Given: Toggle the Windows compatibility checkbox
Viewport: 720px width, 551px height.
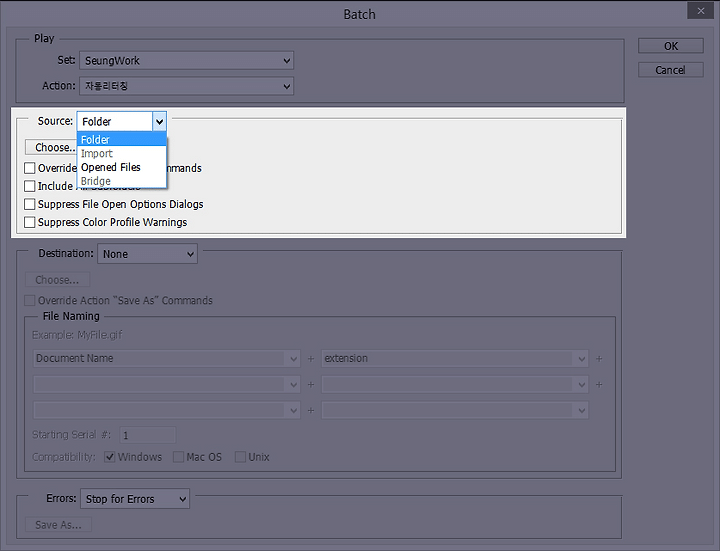Looking at the screenshot, I should click(x=109, y=457).
